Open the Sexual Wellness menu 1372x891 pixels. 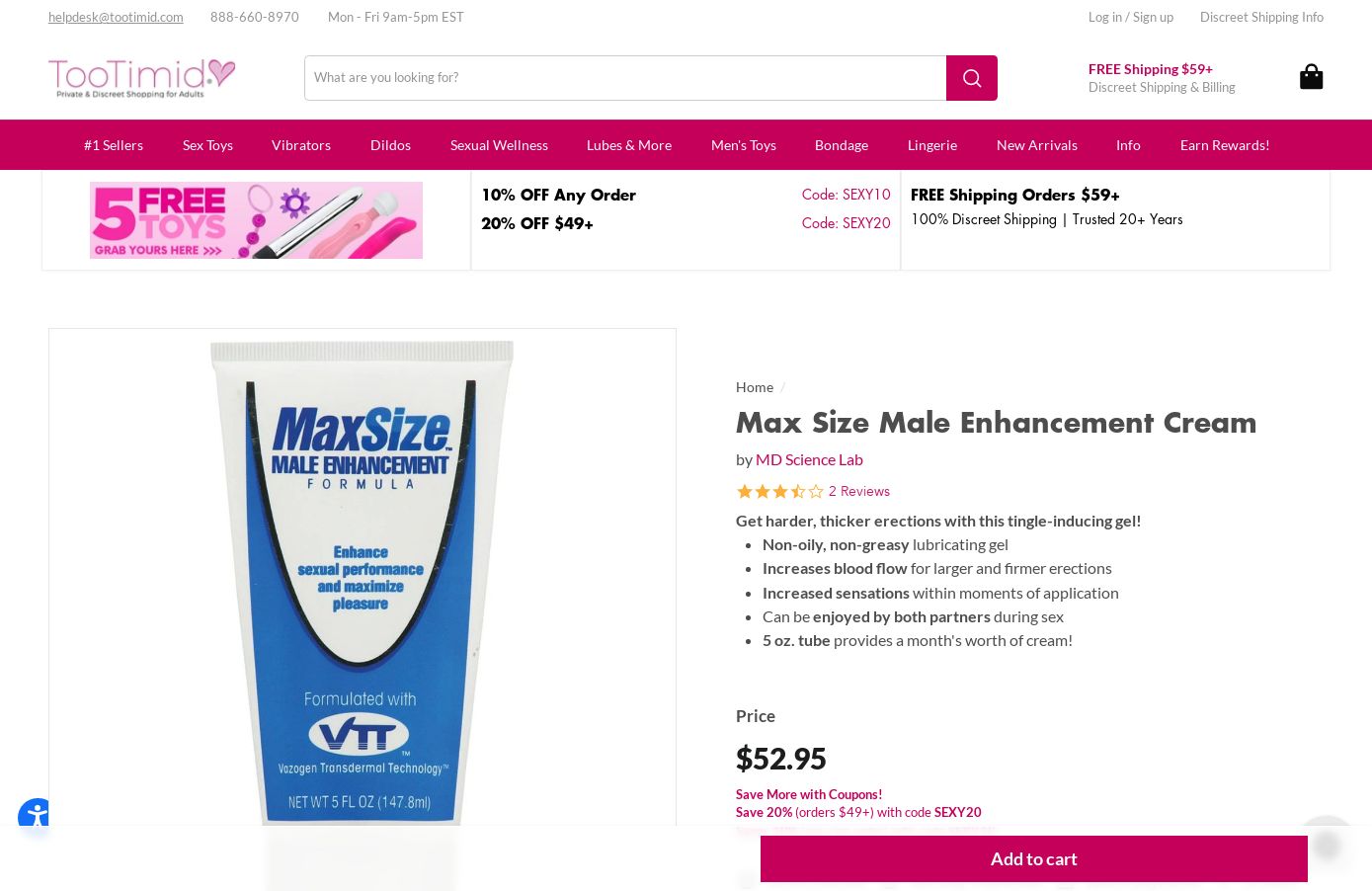(499, 145)
